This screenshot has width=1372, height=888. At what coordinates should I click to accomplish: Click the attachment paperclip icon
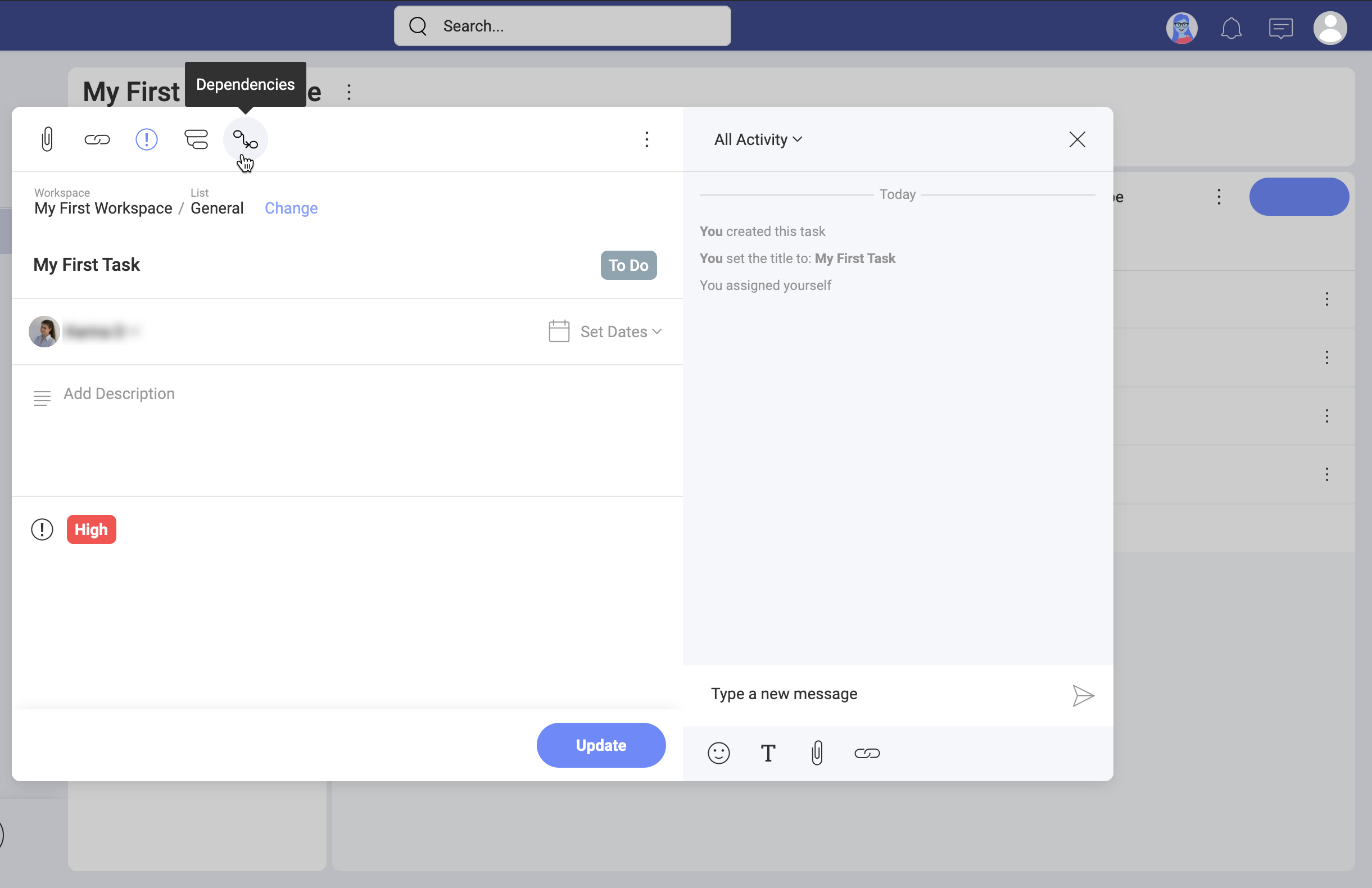[x=47, y=139]
